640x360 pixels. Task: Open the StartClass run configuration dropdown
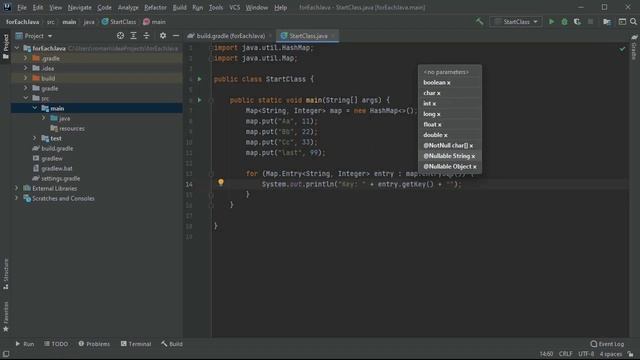(x=516, y=22)
